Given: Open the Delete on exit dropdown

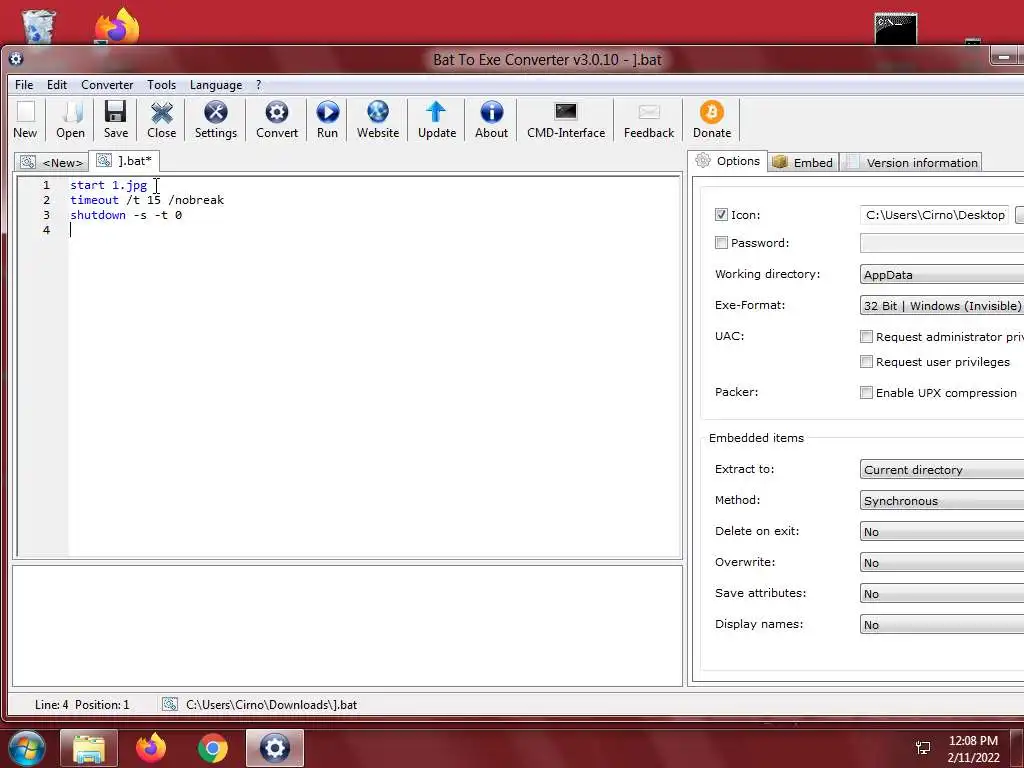Looking at the screenshot, I should click(x=942, y=532).
